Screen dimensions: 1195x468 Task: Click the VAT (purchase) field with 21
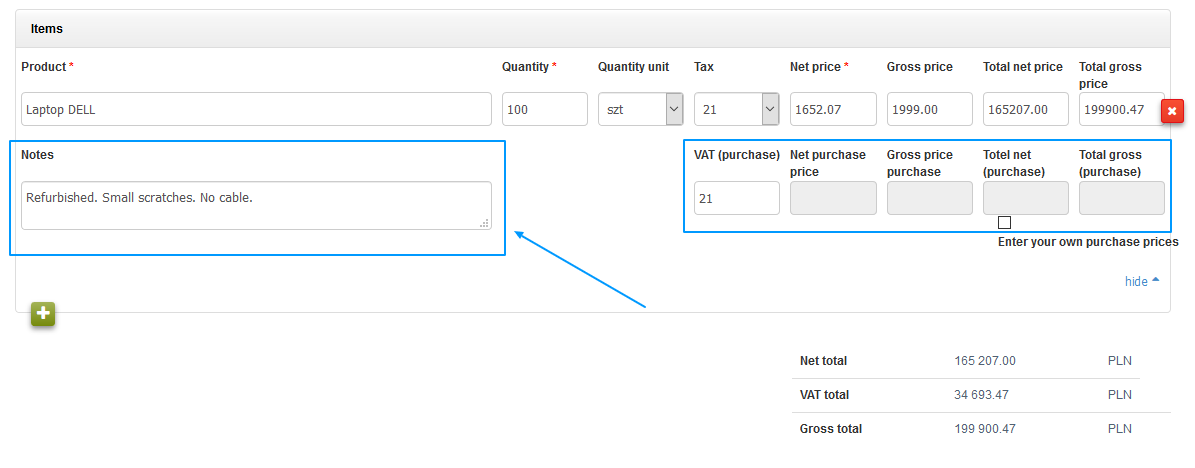tap(736, 198)
